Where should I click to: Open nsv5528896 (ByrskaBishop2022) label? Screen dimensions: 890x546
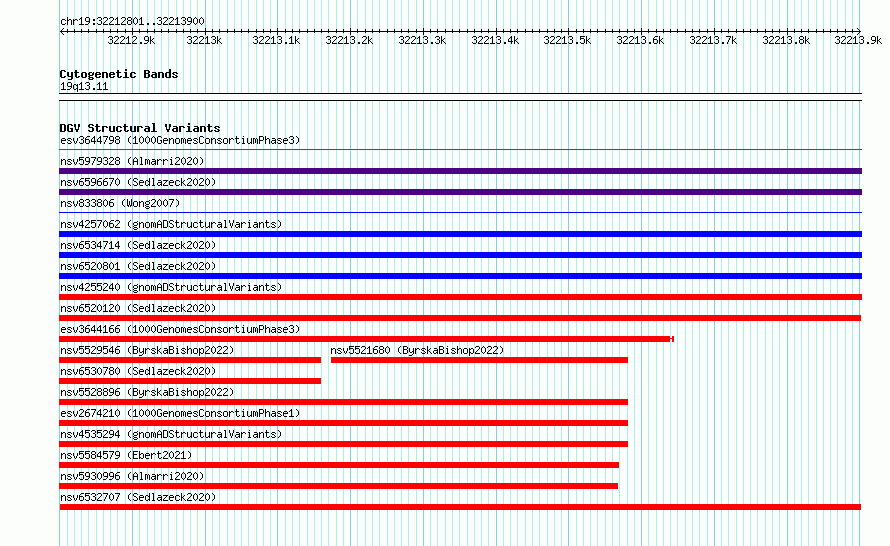147,392
